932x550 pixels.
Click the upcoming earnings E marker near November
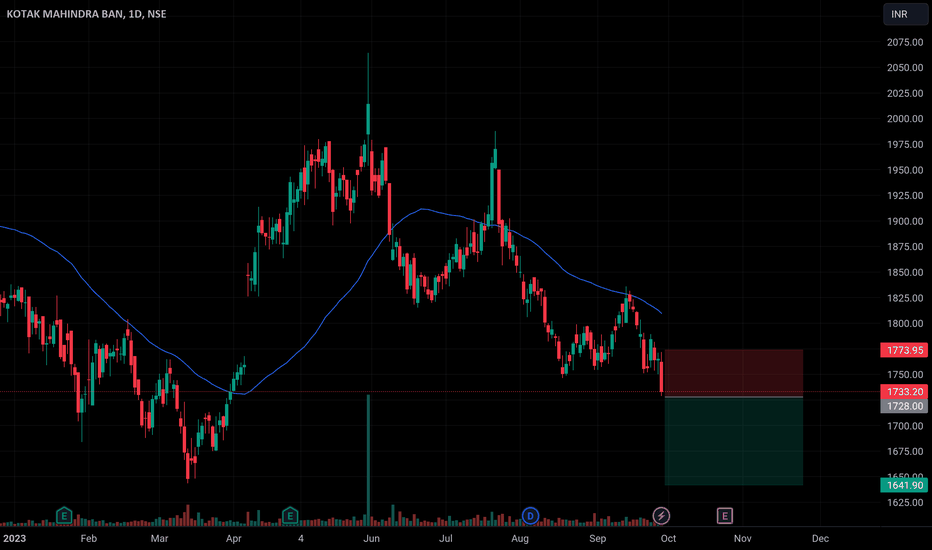[724, 516]
